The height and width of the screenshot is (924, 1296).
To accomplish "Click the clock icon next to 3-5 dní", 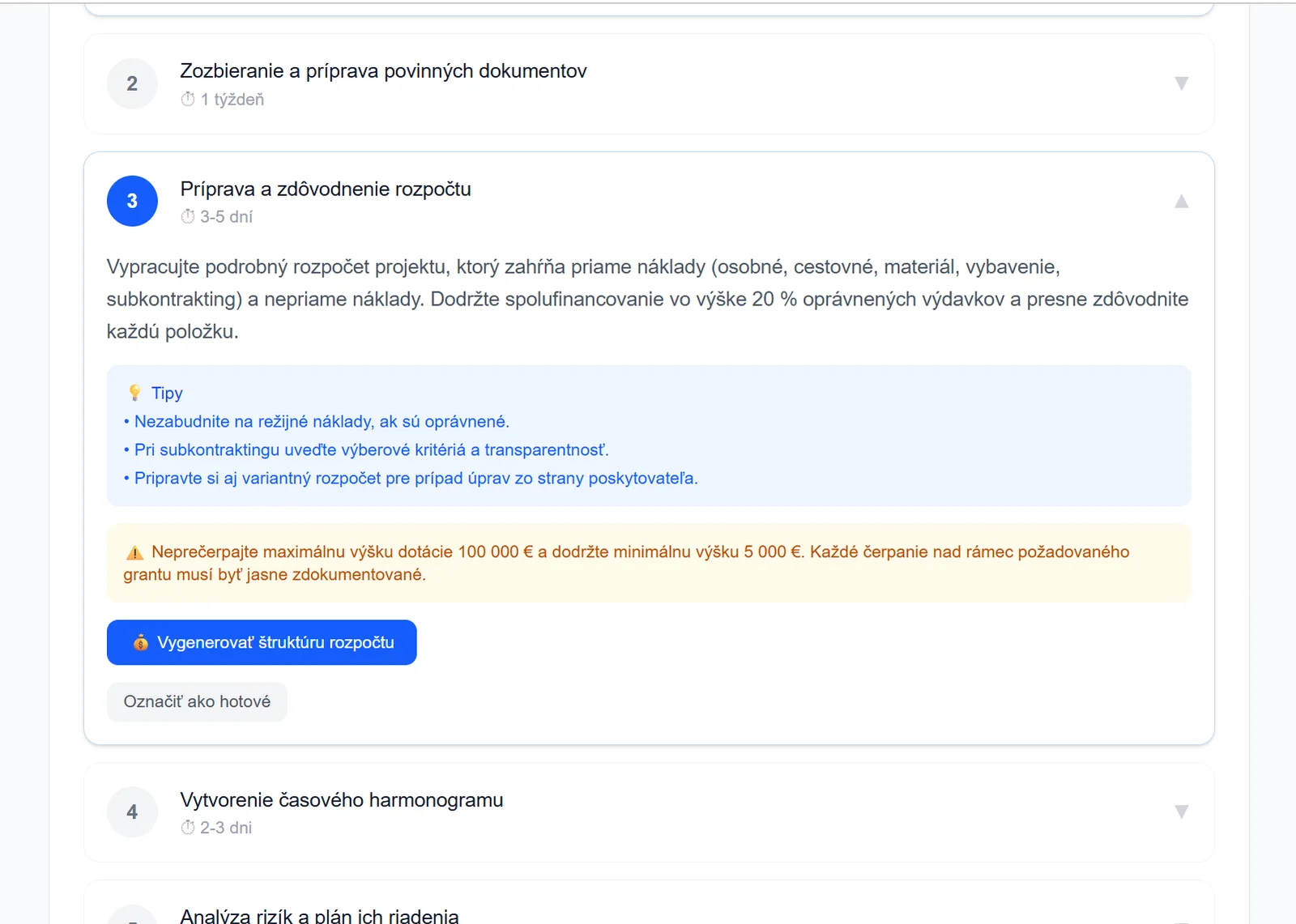I will tap(188, 217).
